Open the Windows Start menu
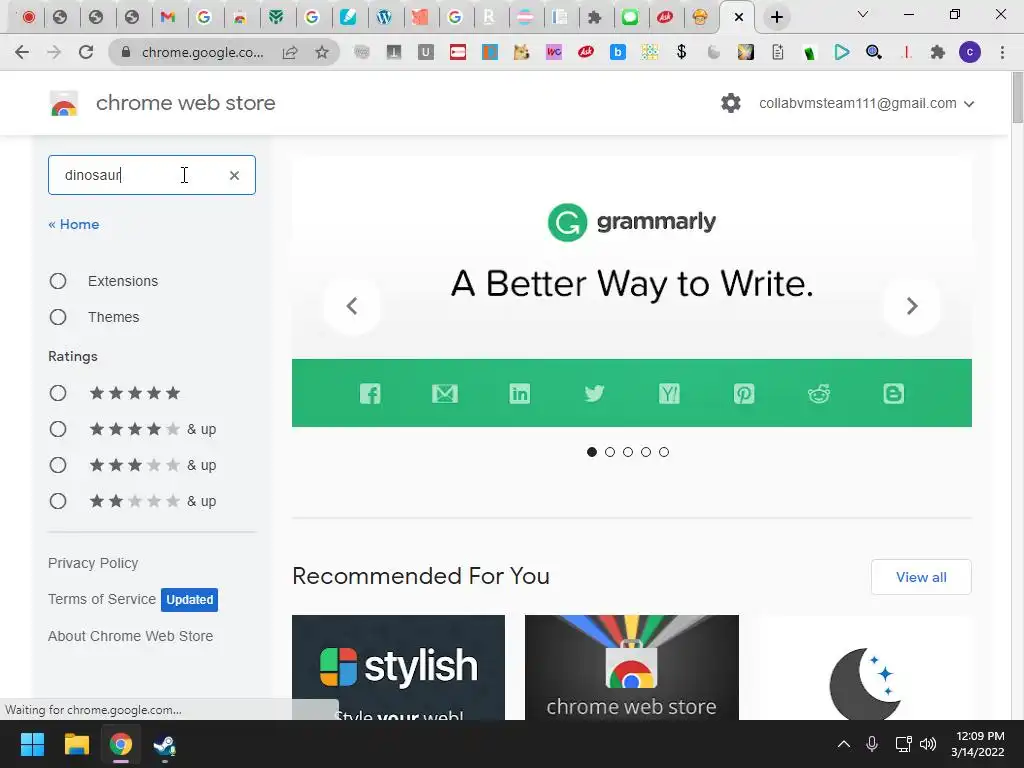 click(x=32, y=744)
